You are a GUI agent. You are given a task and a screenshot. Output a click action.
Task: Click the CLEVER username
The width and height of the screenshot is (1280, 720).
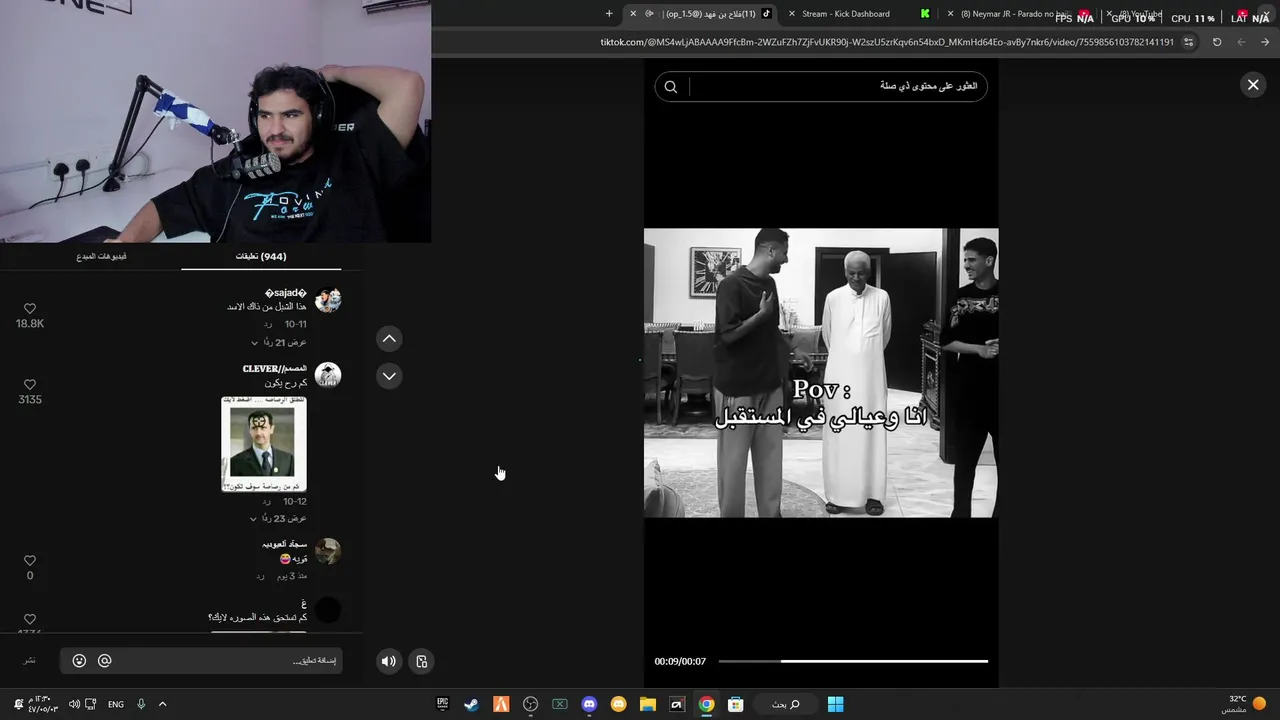(x=275, y=368)
